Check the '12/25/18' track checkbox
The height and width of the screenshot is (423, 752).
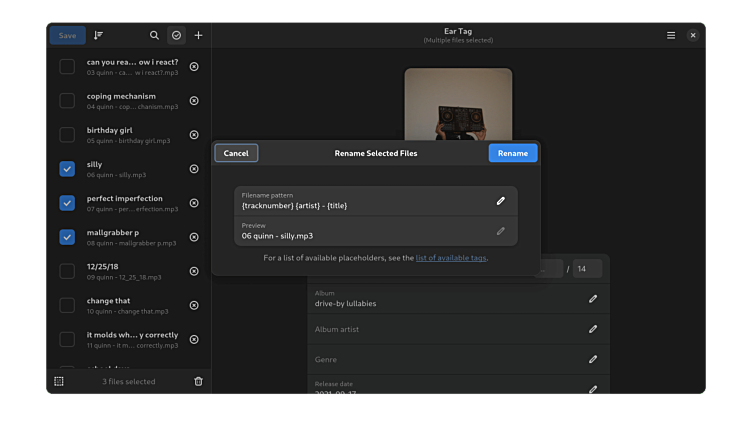[67, 271]
